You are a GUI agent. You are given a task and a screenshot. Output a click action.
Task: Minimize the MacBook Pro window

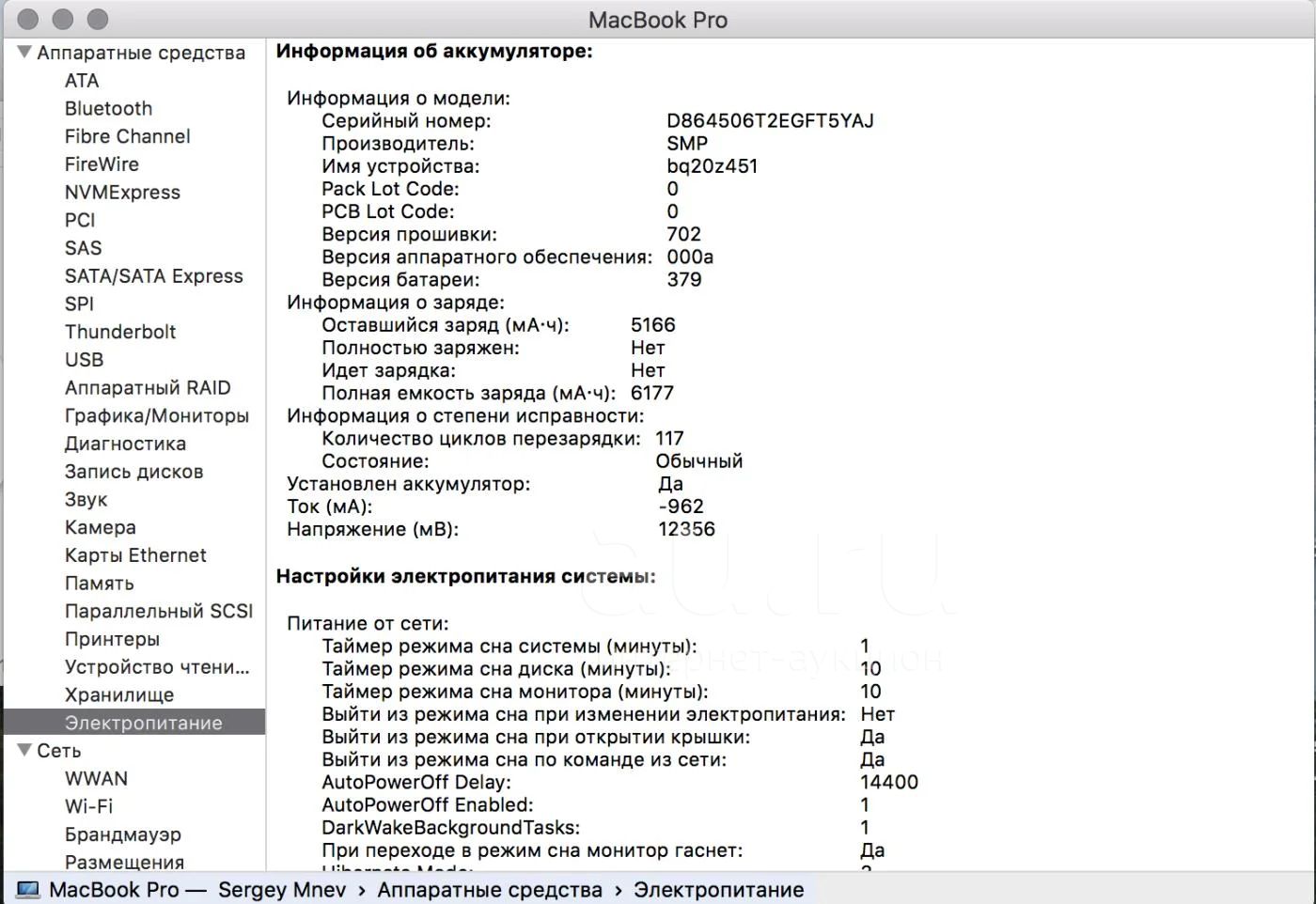[x=63, y=19]
